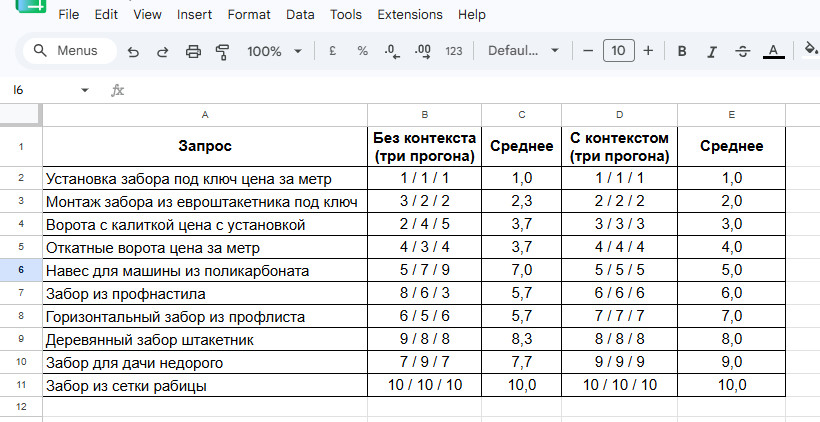Click the '2 / 4 / 5' cell
Viewport: 820px width, 422px height.
point(425,224)
